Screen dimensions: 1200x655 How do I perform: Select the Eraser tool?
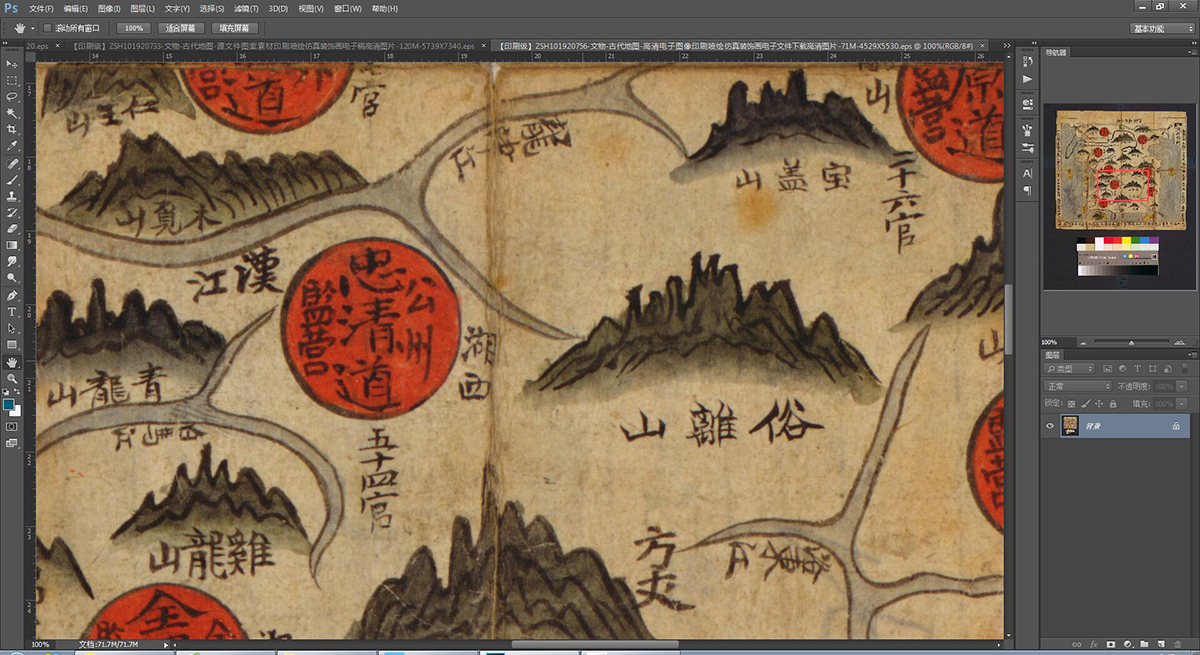pos(12,229)
